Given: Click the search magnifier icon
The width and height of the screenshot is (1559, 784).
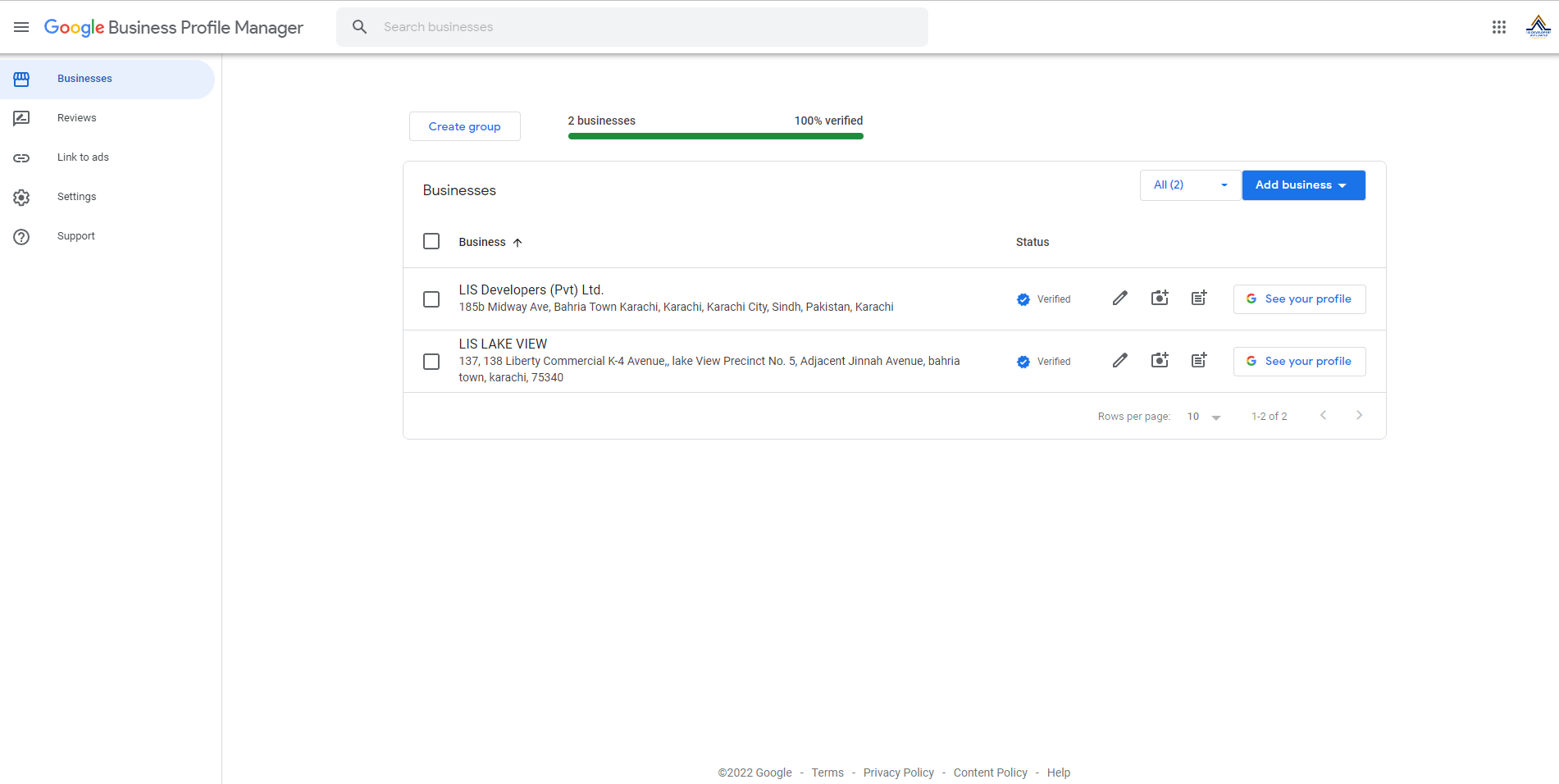Looking at the screenshot, I should tap(359, 27).
